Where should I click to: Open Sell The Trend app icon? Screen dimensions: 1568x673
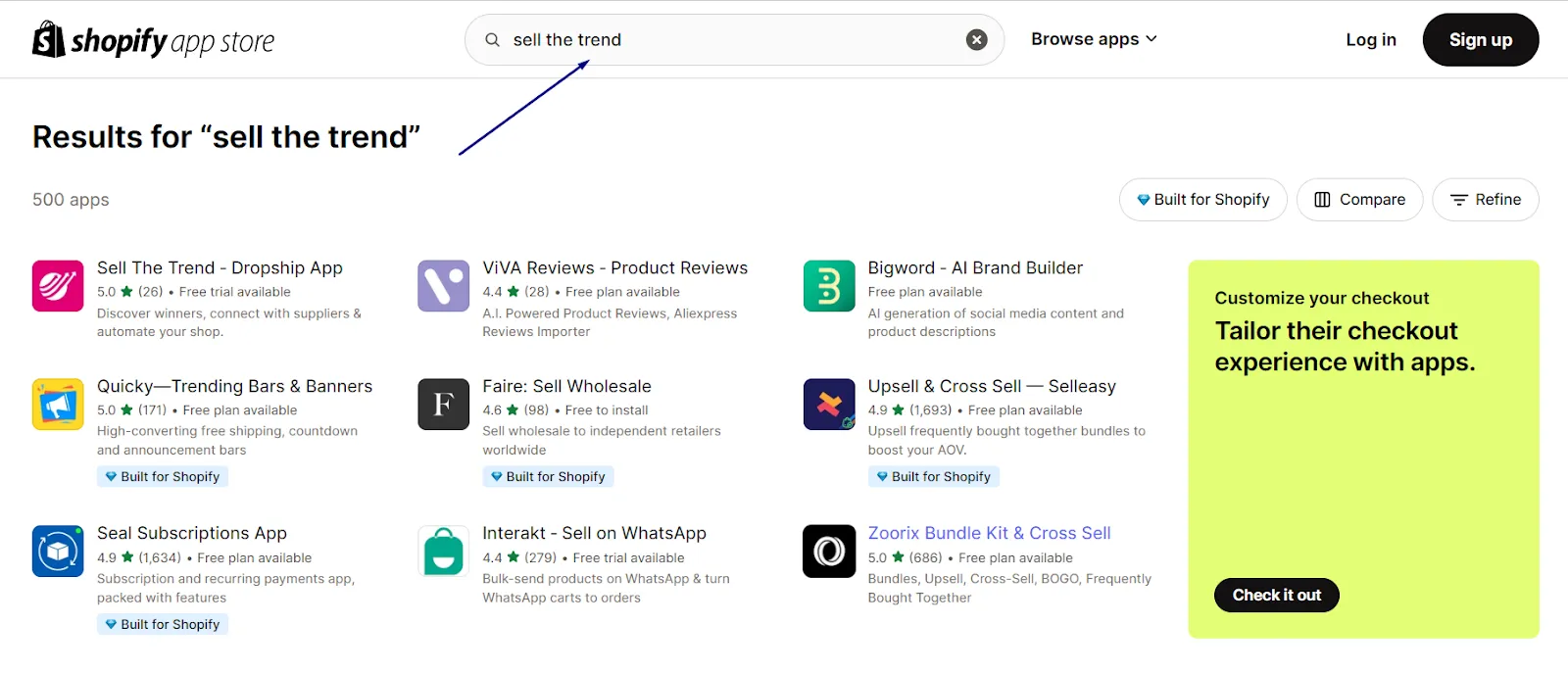[x=58, y=286]
